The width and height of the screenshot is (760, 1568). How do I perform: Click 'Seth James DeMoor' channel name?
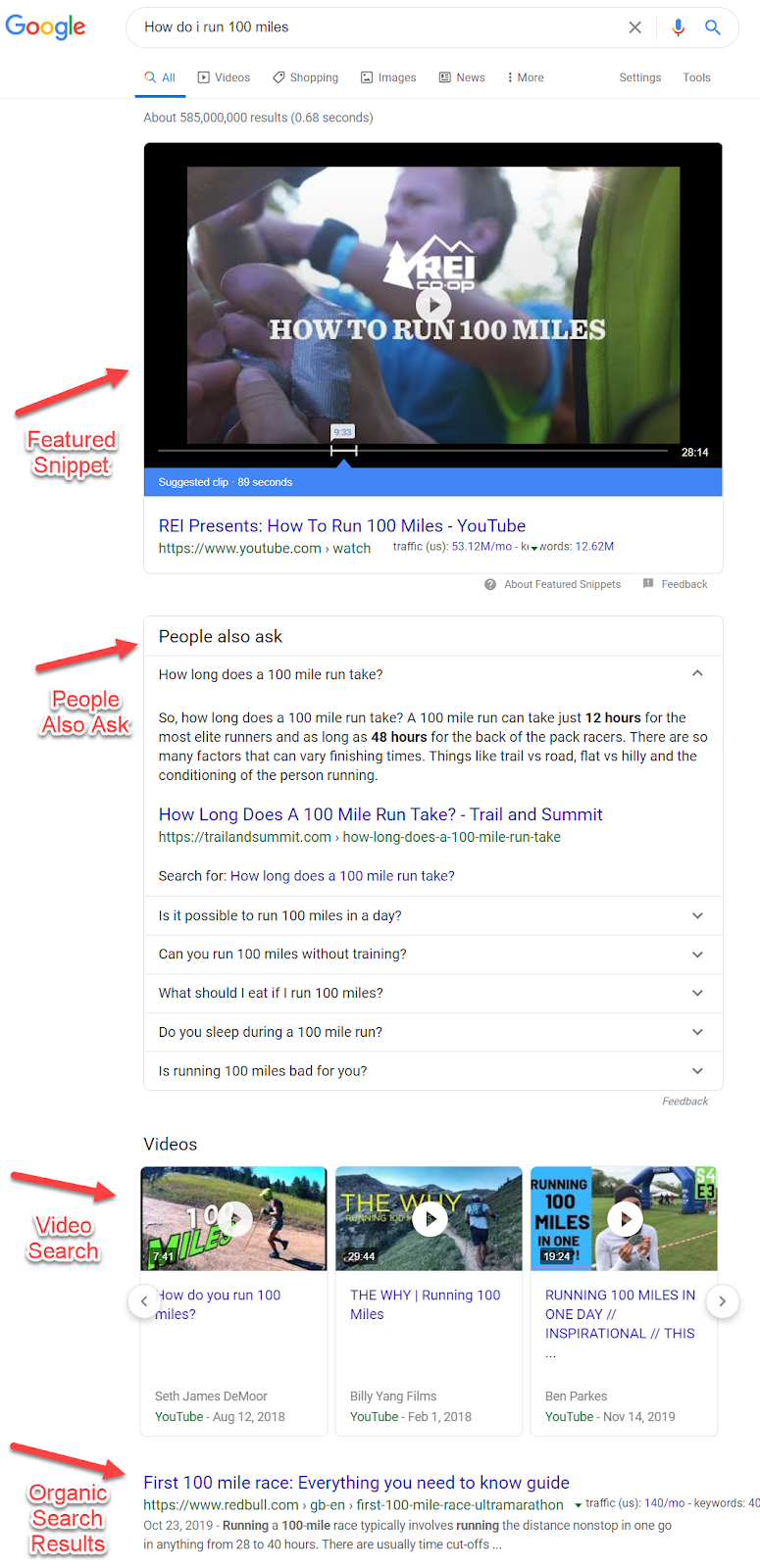tap(211, 1396)
